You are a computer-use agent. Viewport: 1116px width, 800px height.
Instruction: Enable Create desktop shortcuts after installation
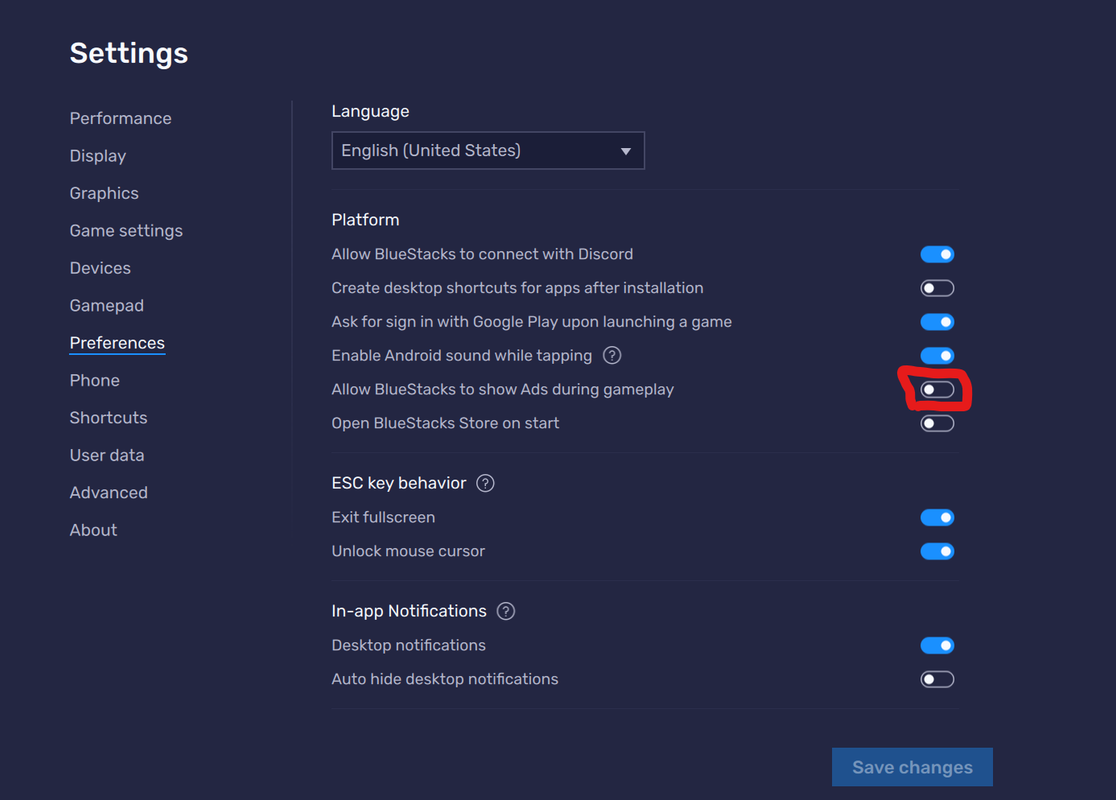point(937,288)
